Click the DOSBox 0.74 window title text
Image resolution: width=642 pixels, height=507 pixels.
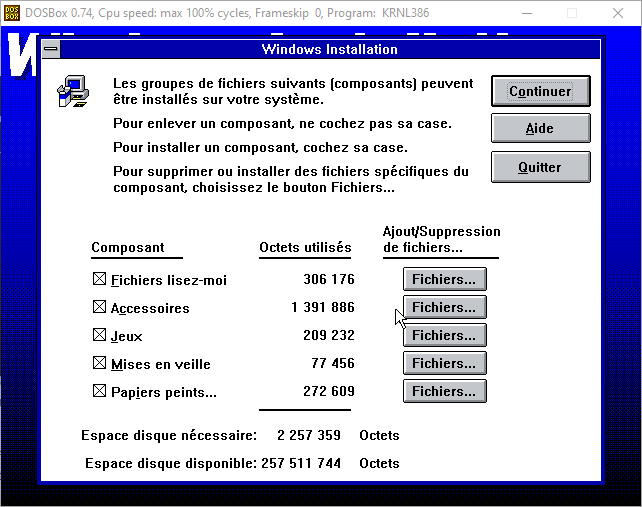coord(227,13)
